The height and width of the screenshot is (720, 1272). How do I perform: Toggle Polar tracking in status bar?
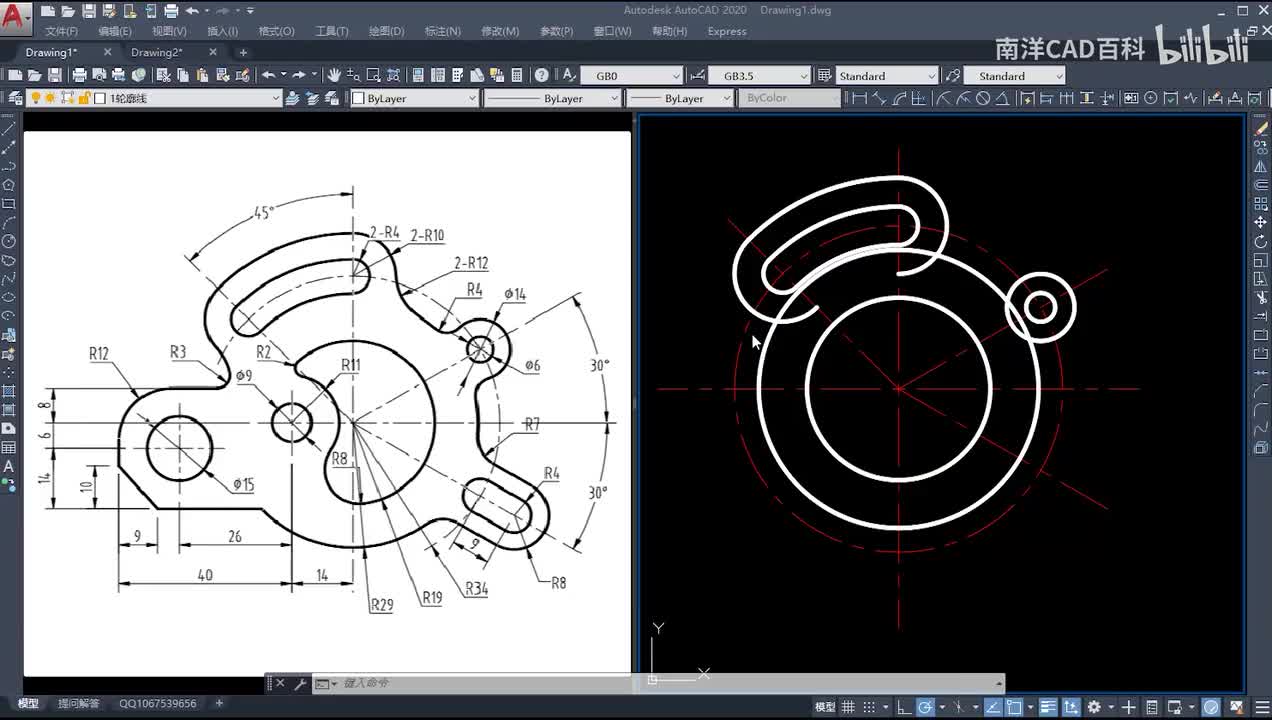(925, 707)
